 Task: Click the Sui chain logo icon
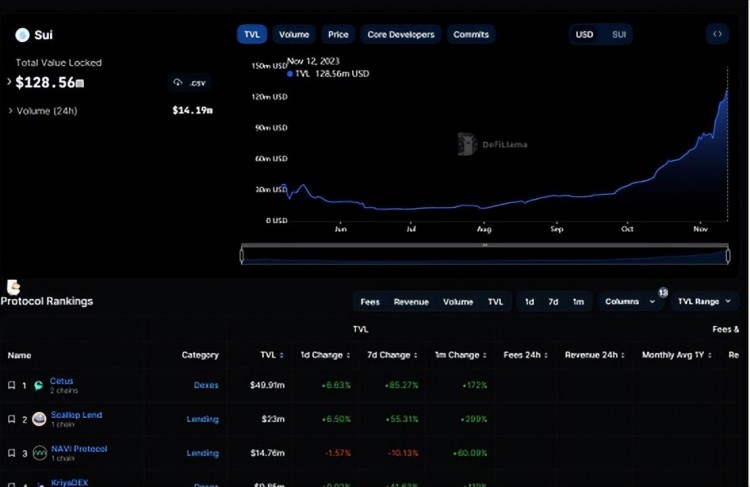(x=22, y=35)
